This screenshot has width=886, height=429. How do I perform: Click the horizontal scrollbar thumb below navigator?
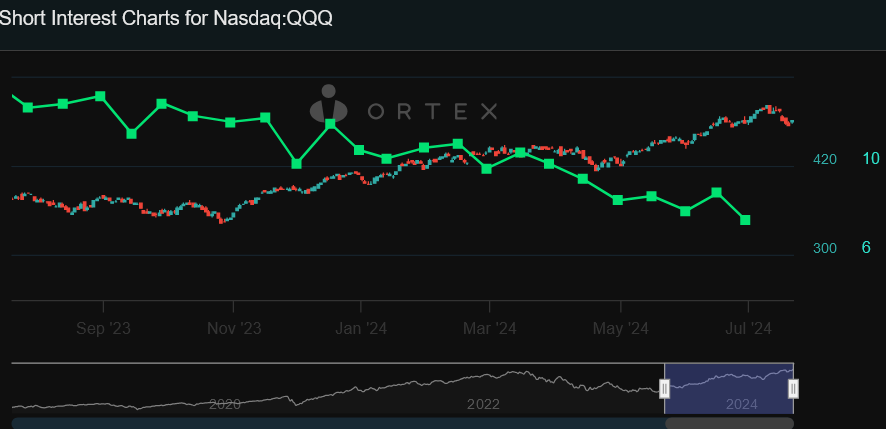click(x=729, y=423)
